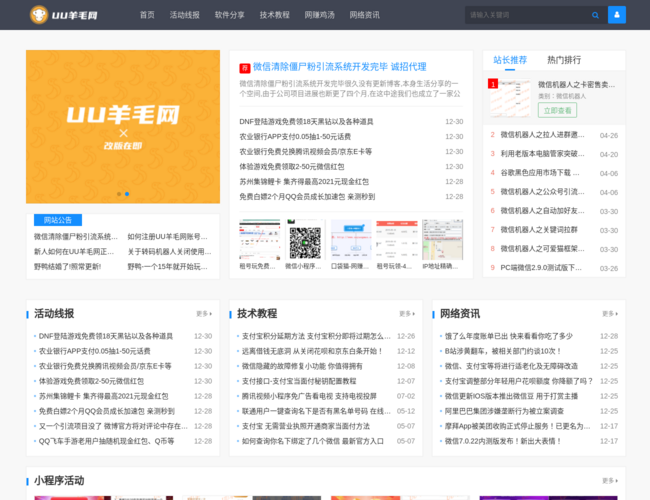Click the 立即查看 button
This screenshot has width=650, height=500.
click(557, 111)
